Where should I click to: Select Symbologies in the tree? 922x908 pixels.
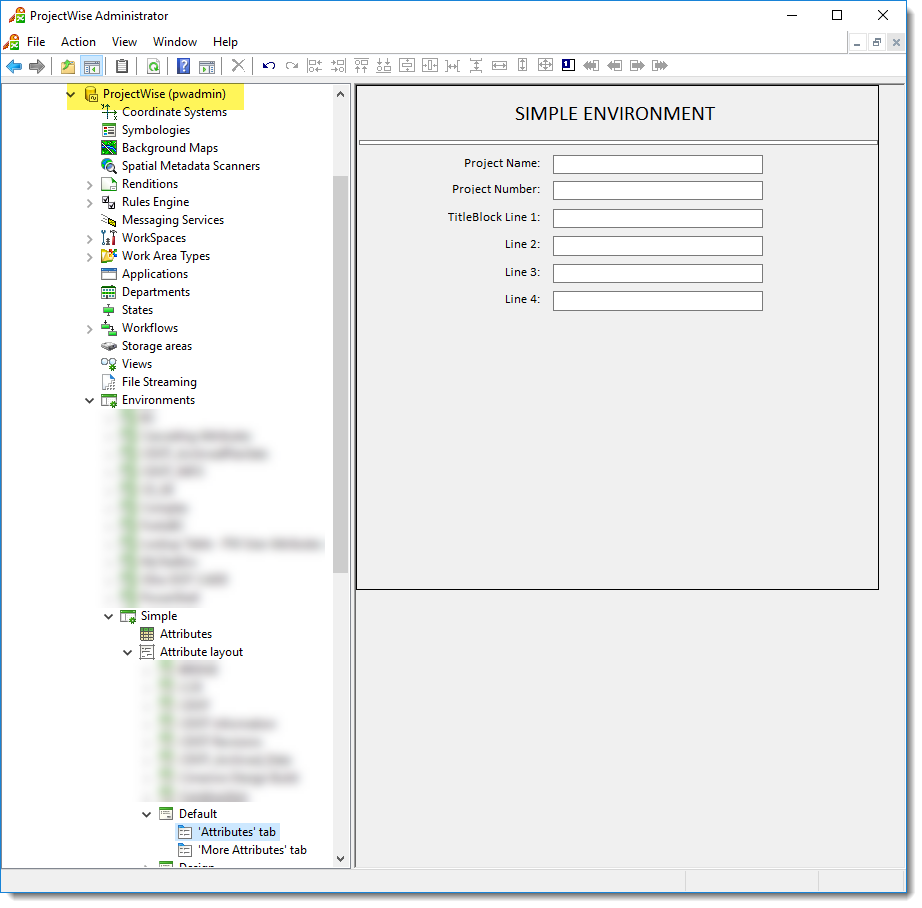pos(156,130)
